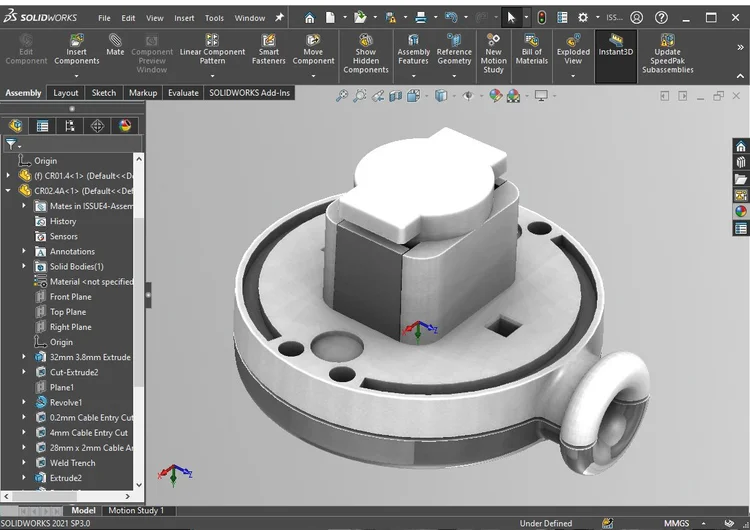
Task: Open the Options gear icon
Action: point(583,18)
